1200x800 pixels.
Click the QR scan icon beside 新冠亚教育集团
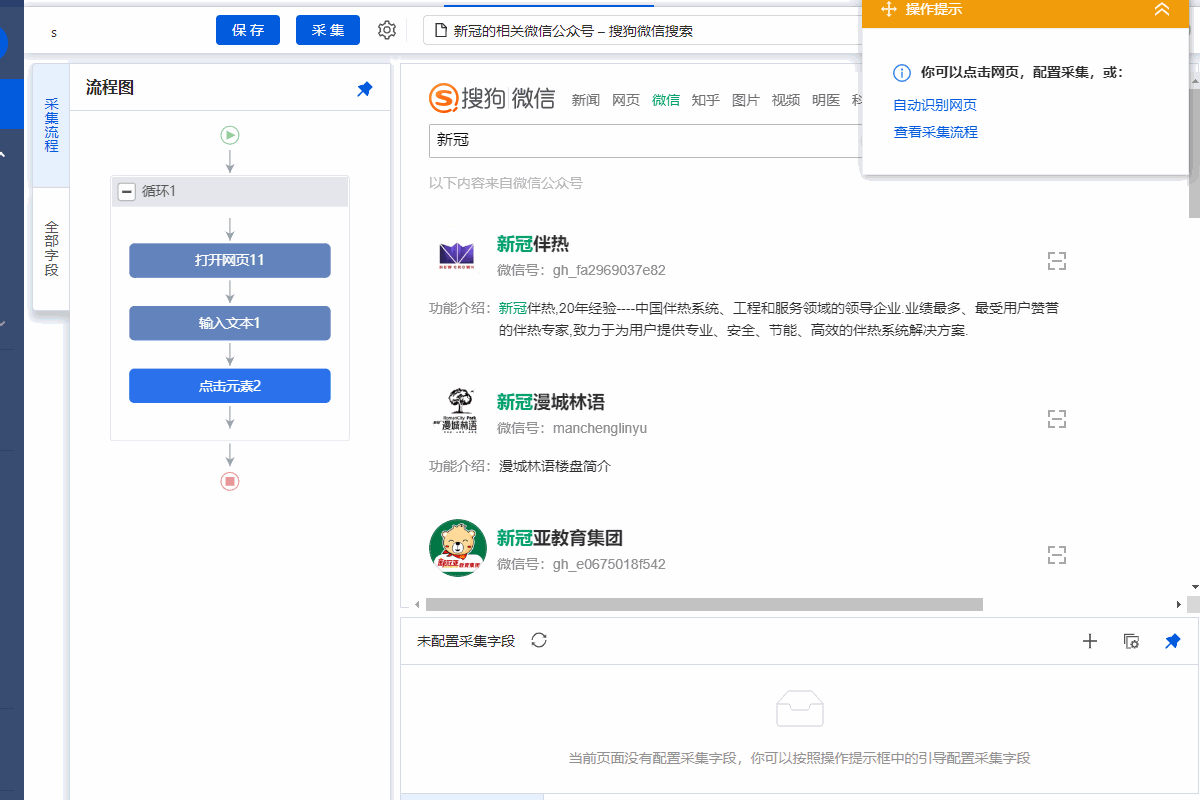point(1057,555)
